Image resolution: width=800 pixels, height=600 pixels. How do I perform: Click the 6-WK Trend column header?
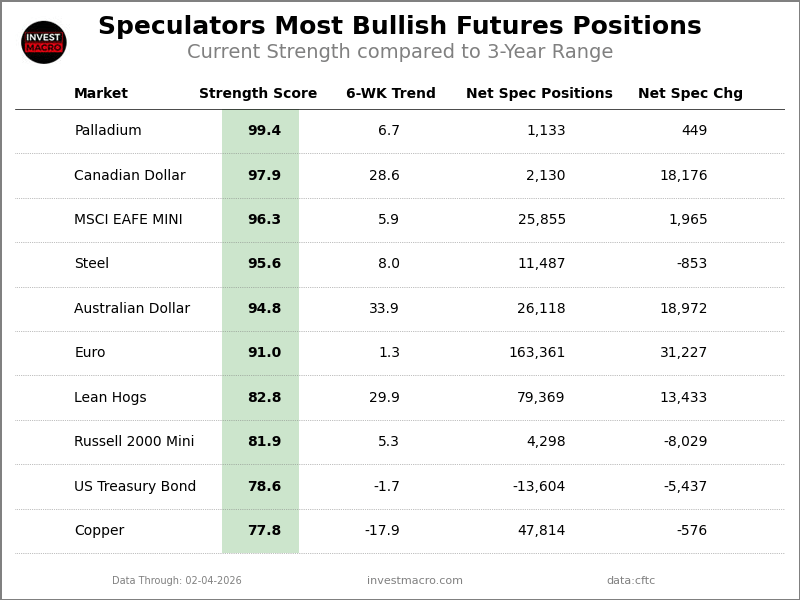click(391, 94)
